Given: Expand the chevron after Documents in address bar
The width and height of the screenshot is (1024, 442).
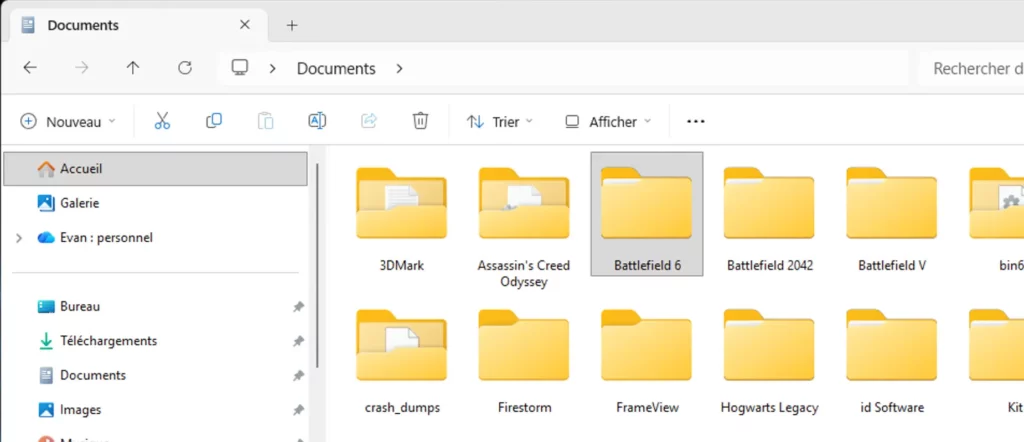Looking at the screenshot, I should click(x=400, y=69).
